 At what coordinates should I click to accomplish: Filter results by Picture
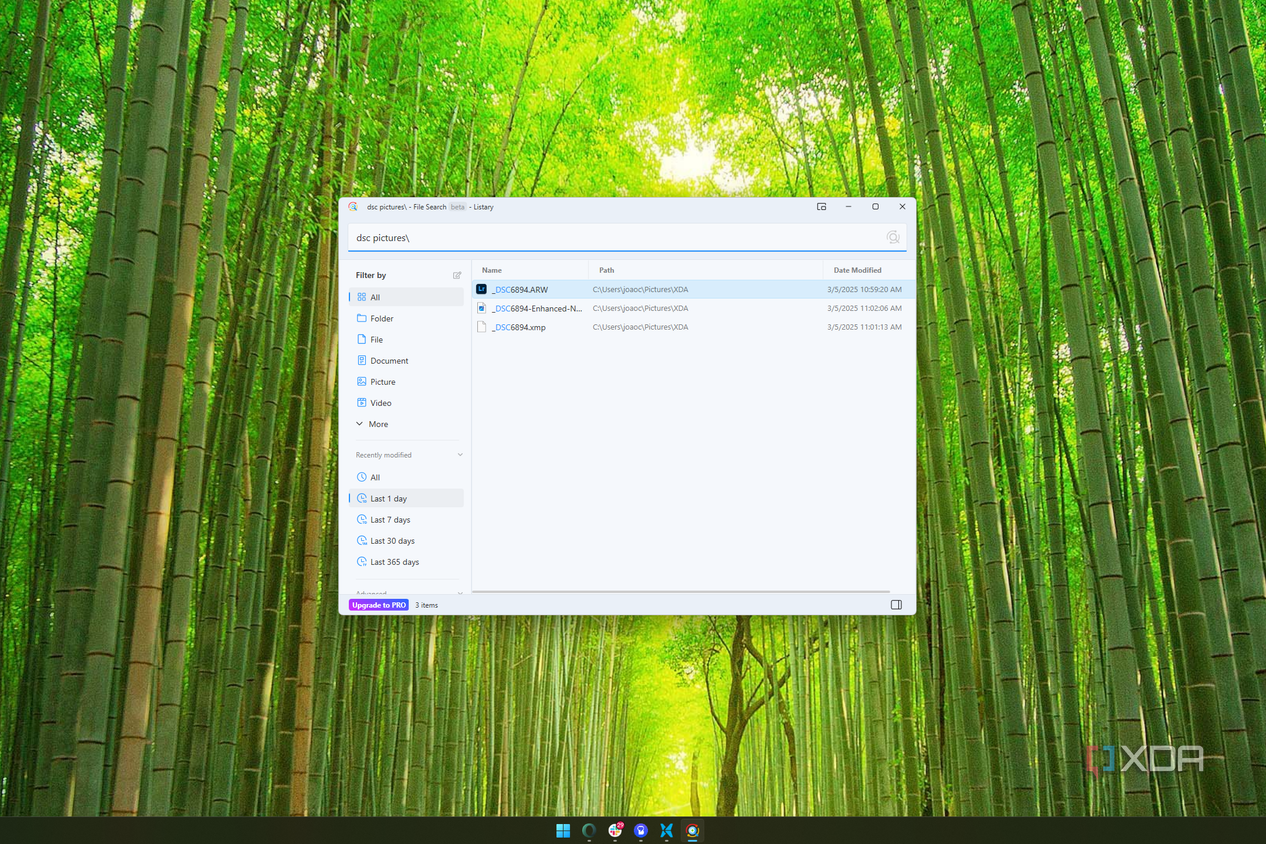406,381
